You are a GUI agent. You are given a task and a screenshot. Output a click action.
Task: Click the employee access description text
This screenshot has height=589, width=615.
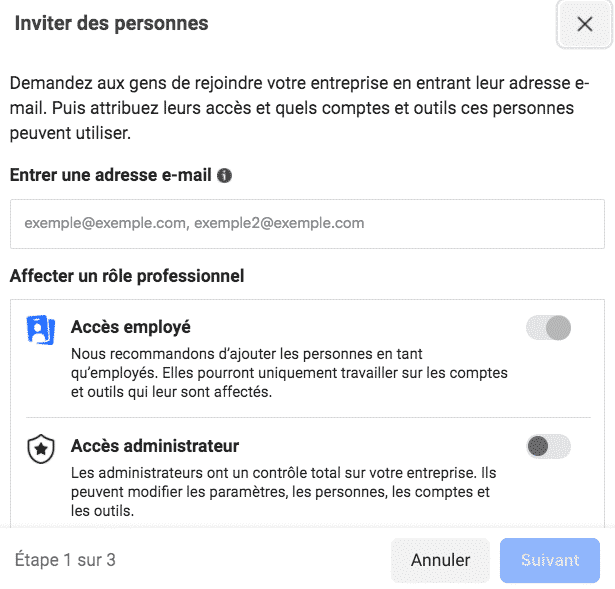coord(289,373)
